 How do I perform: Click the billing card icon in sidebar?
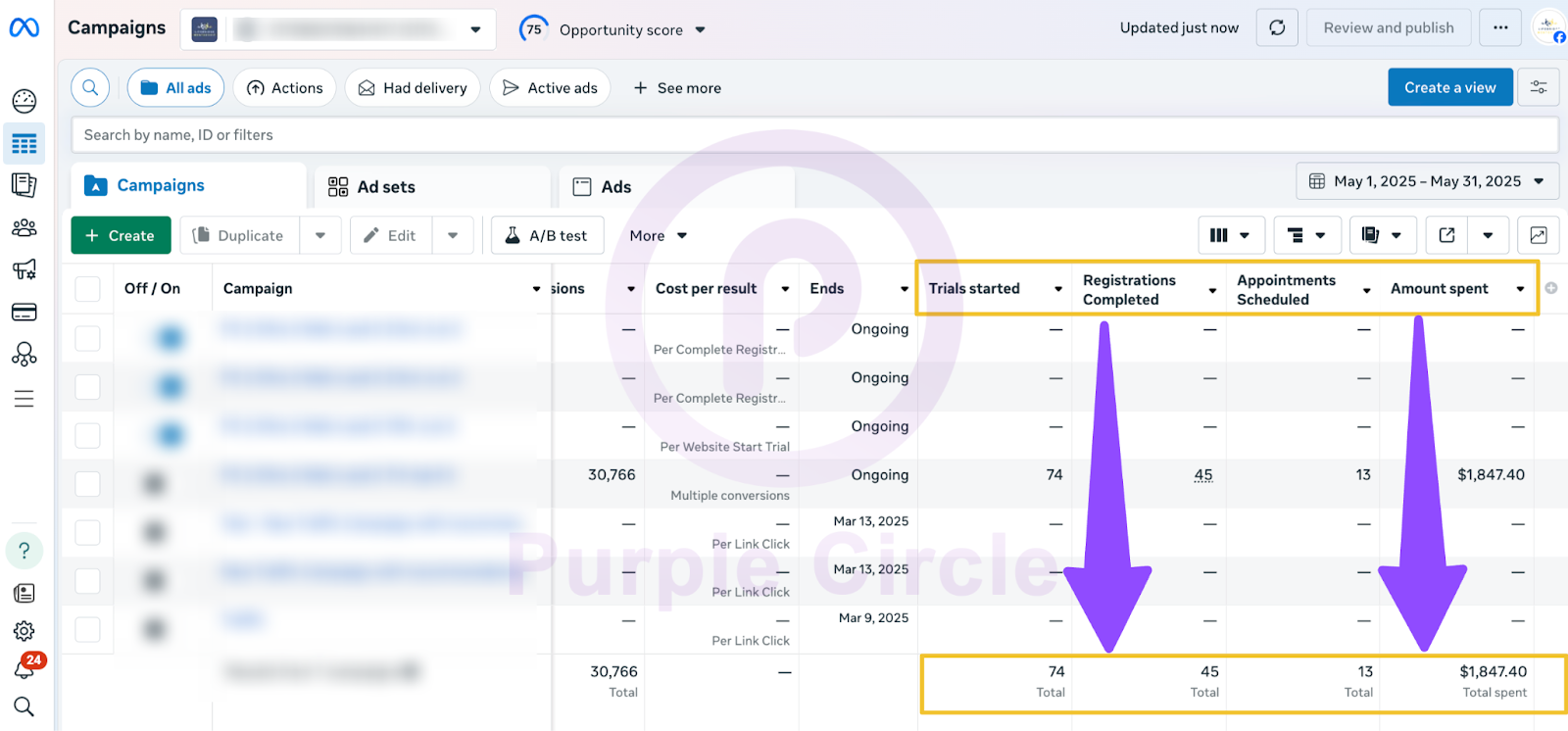pos(24,313)
